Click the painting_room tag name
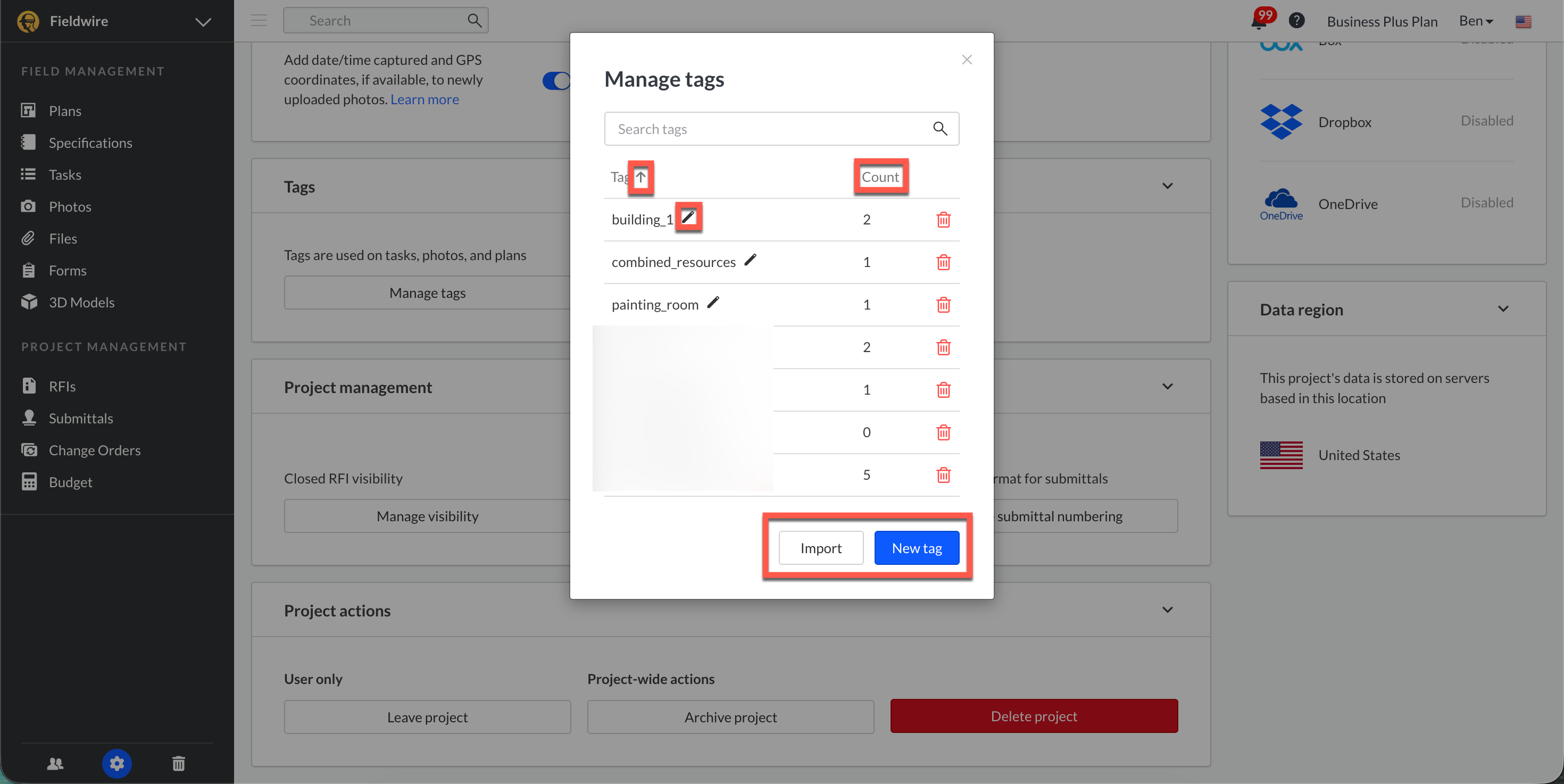The height and width of the screenshot is (784, 1564). [655, 305]
